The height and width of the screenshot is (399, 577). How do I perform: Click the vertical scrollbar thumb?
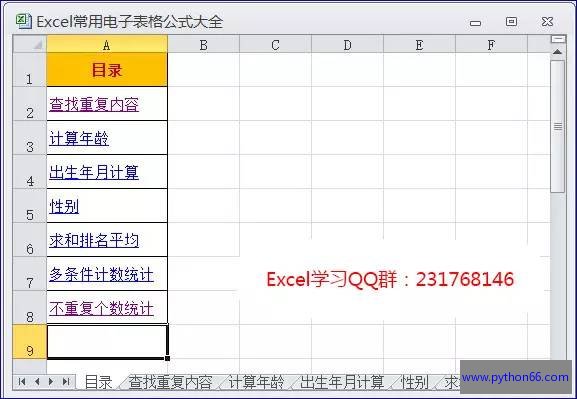click(x=558, y=126)
